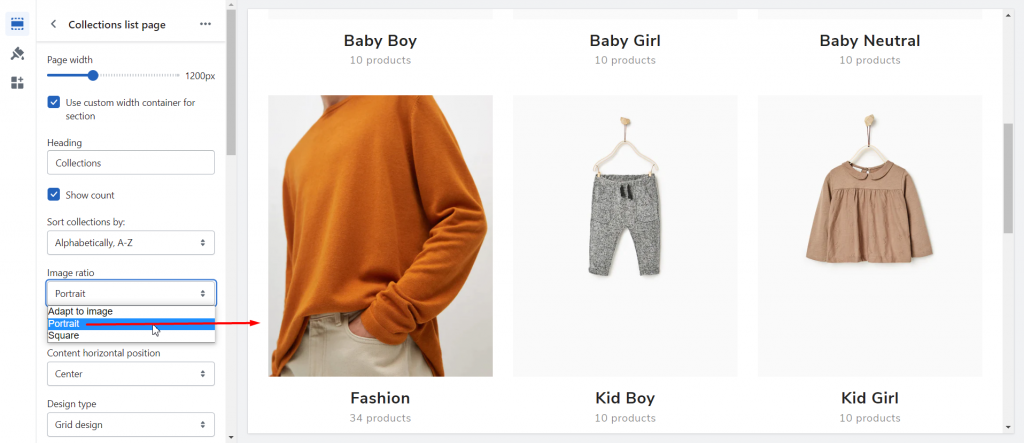Select Portrait option in list
1024x443 pixels.
131,323
